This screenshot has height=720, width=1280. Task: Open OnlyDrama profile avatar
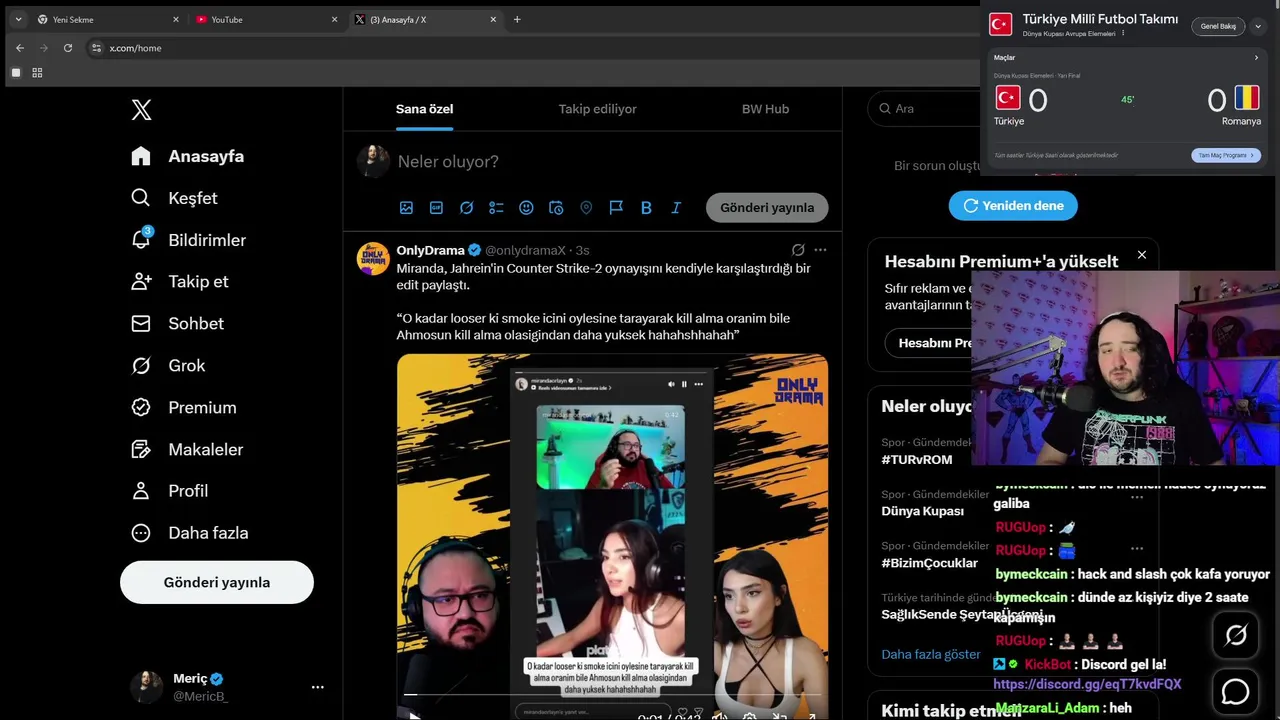click(x=373, y=258)
